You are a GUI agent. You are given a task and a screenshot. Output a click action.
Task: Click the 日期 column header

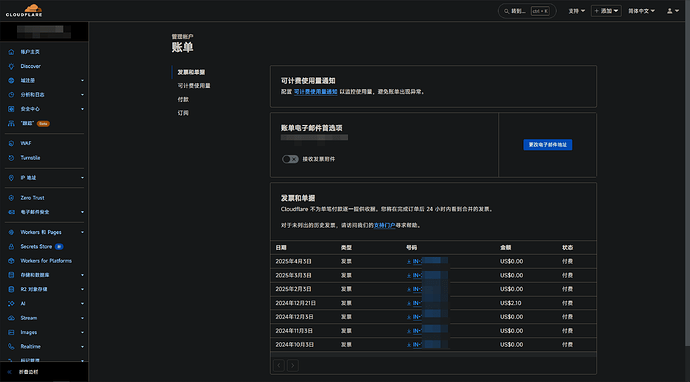point(281,248)
